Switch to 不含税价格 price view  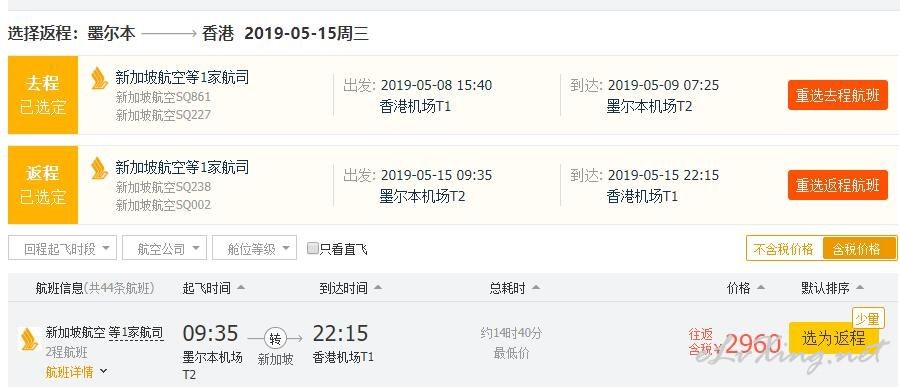coord(784,249)
